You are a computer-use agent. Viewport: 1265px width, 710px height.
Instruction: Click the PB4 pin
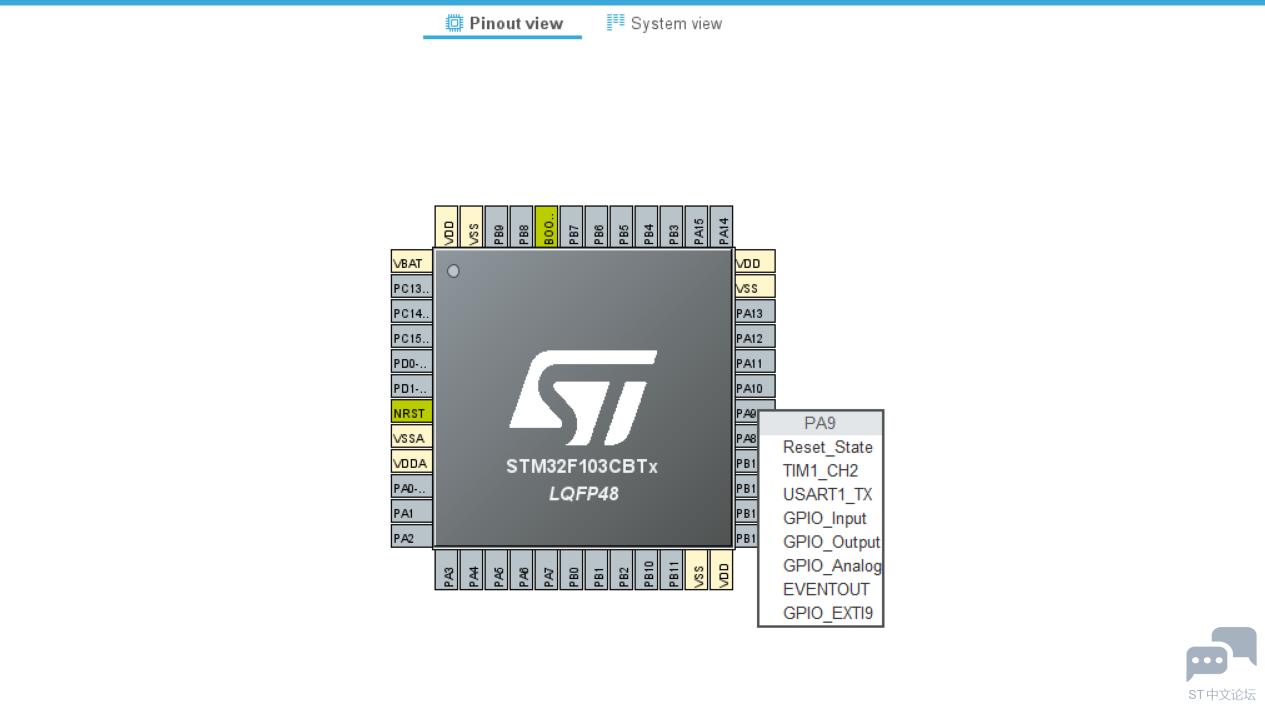click(647, 227)
